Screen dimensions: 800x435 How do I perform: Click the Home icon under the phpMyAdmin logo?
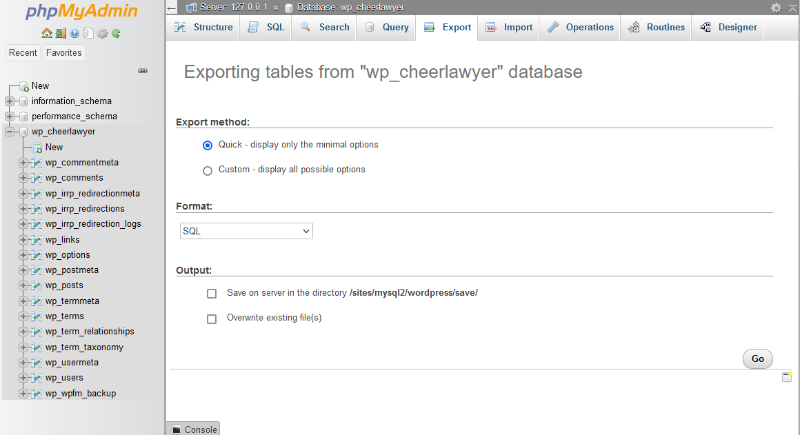tap(46, 33)
